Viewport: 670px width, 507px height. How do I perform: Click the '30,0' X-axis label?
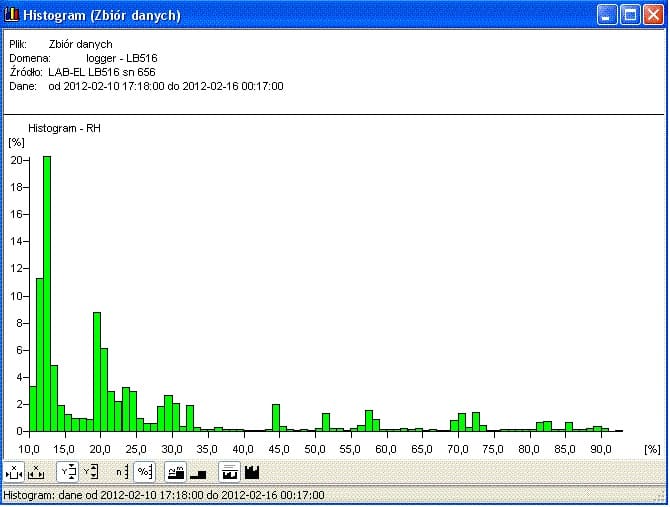click(x=172, y=449)
